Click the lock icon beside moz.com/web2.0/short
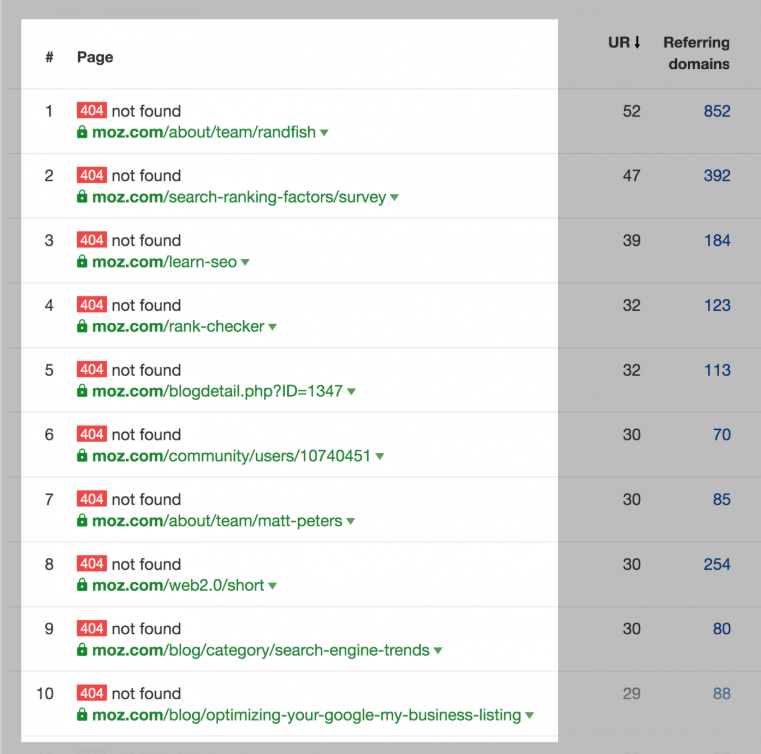This screenshot has width=761, height=754. 83,585
